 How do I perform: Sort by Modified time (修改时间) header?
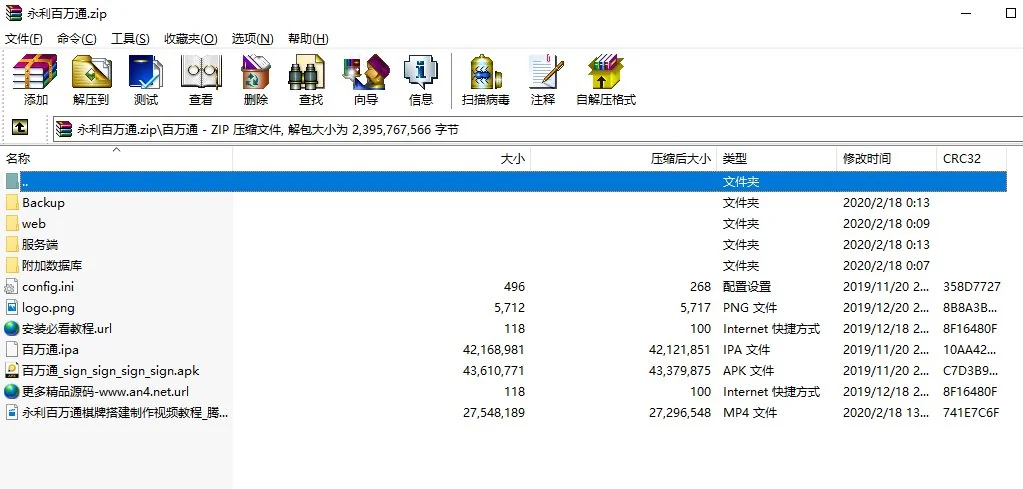pyautogui.click(x=866, y=159)
